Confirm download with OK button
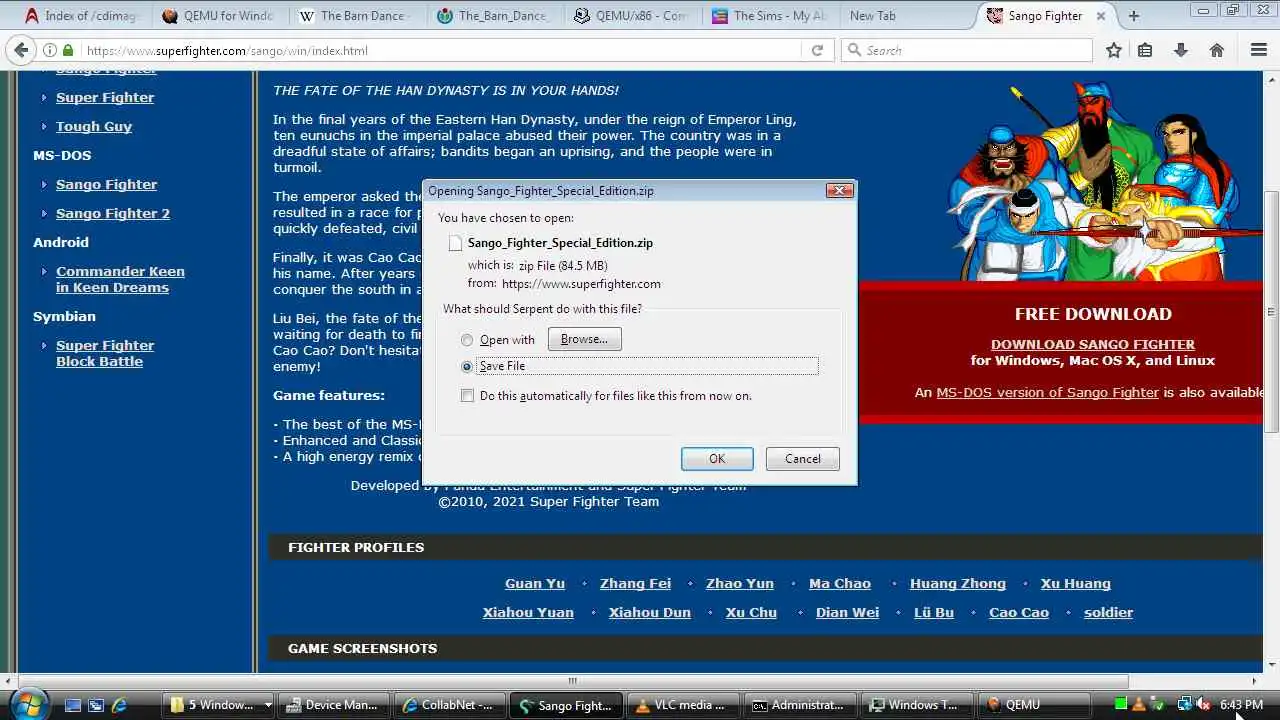The height and width of the screenshot is (720, 1280). pyautogui.click(x=717, y=458)
